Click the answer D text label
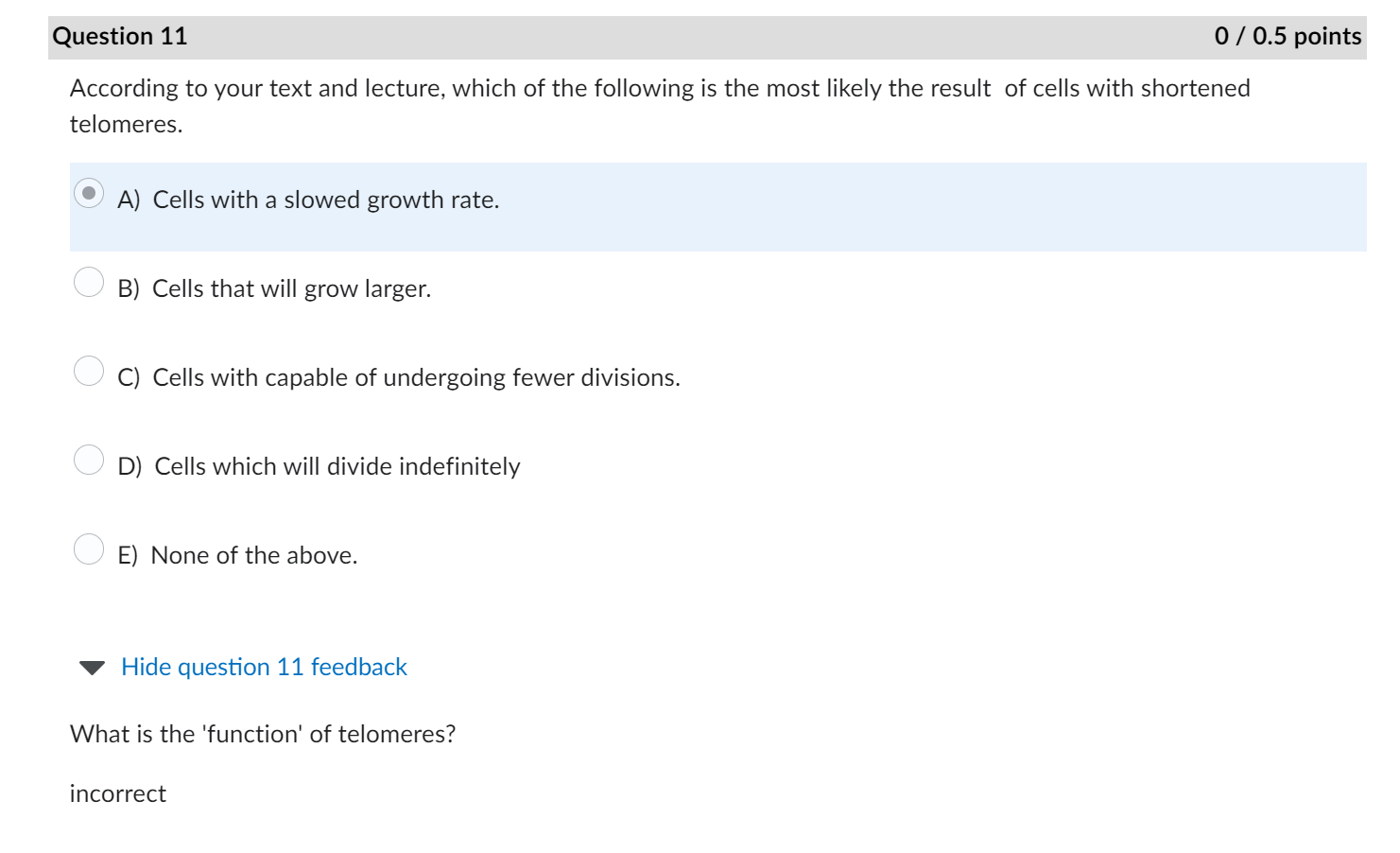Viewport: 1400px width, 853px height. (x=318, y=466)
